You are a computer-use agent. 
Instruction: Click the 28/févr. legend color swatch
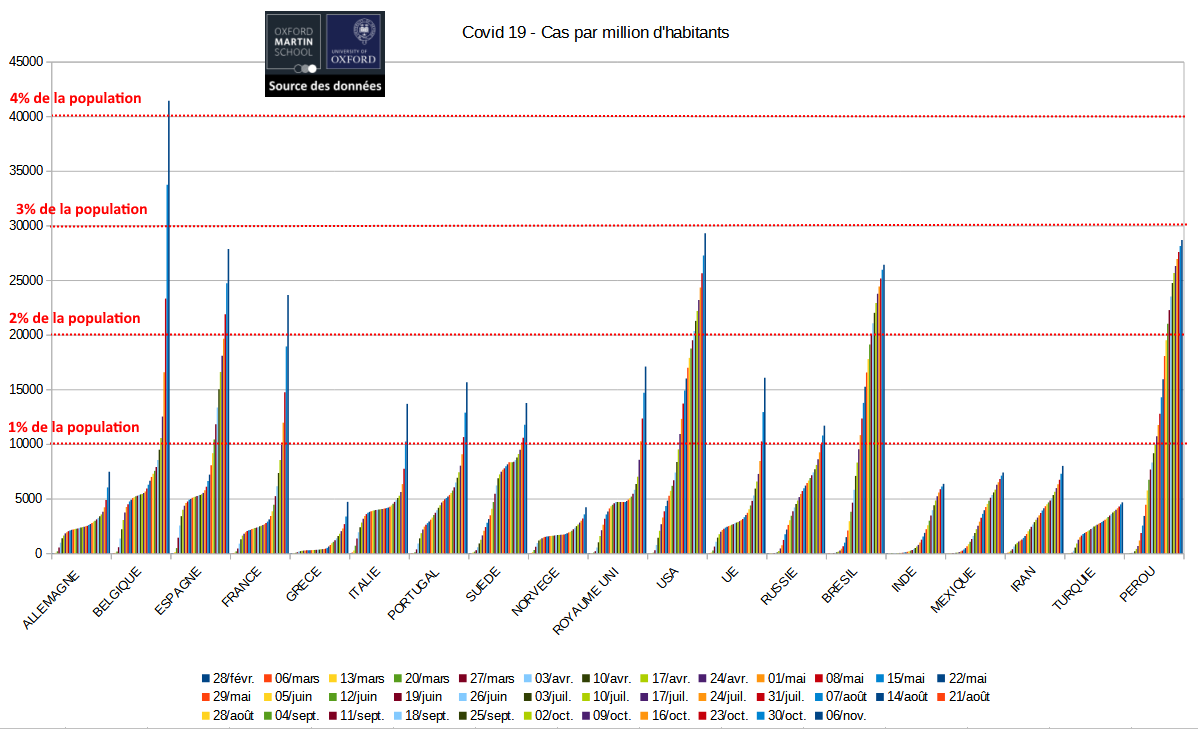pos(206,679)
